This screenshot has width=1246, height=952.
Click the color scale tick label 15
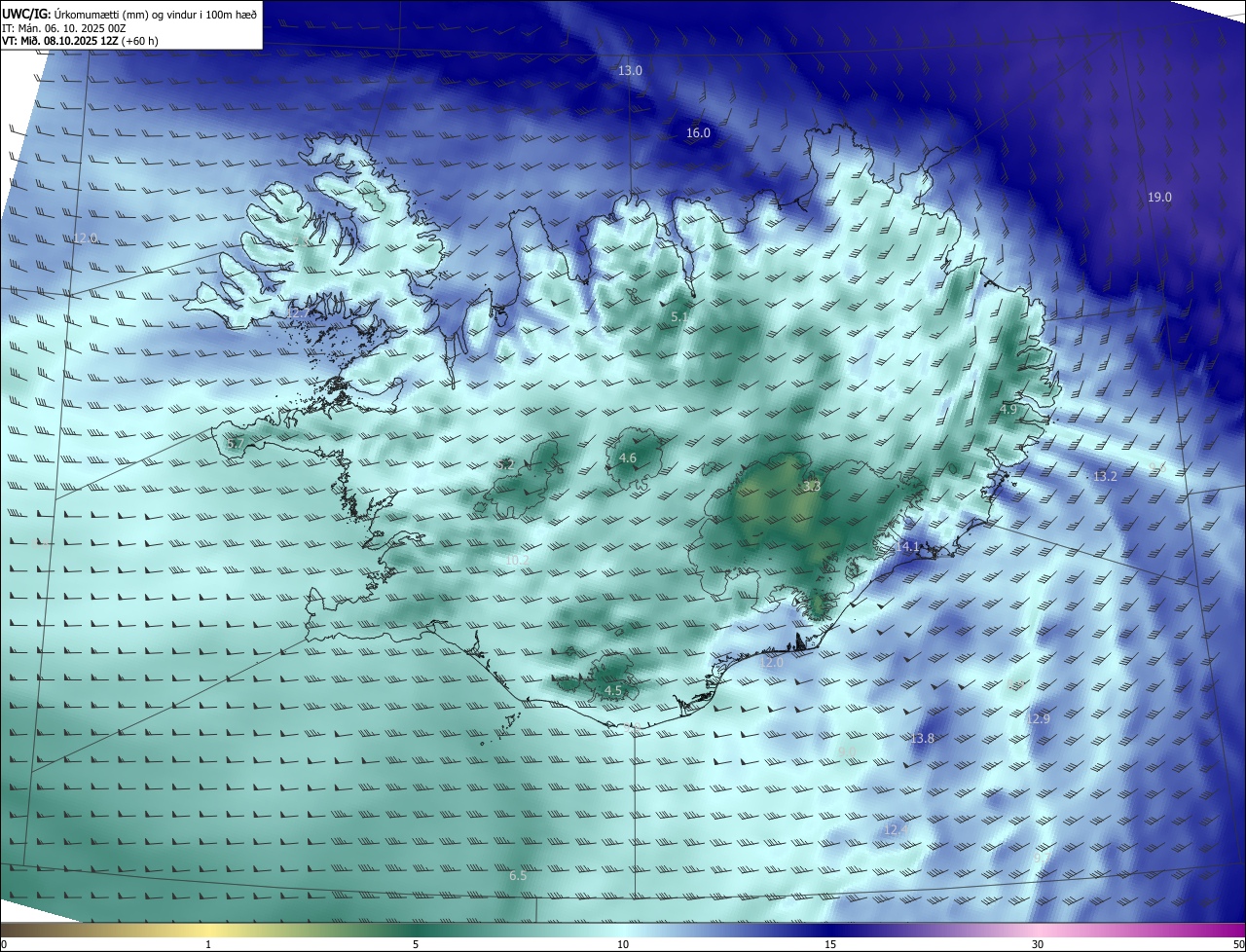[830, 944]
